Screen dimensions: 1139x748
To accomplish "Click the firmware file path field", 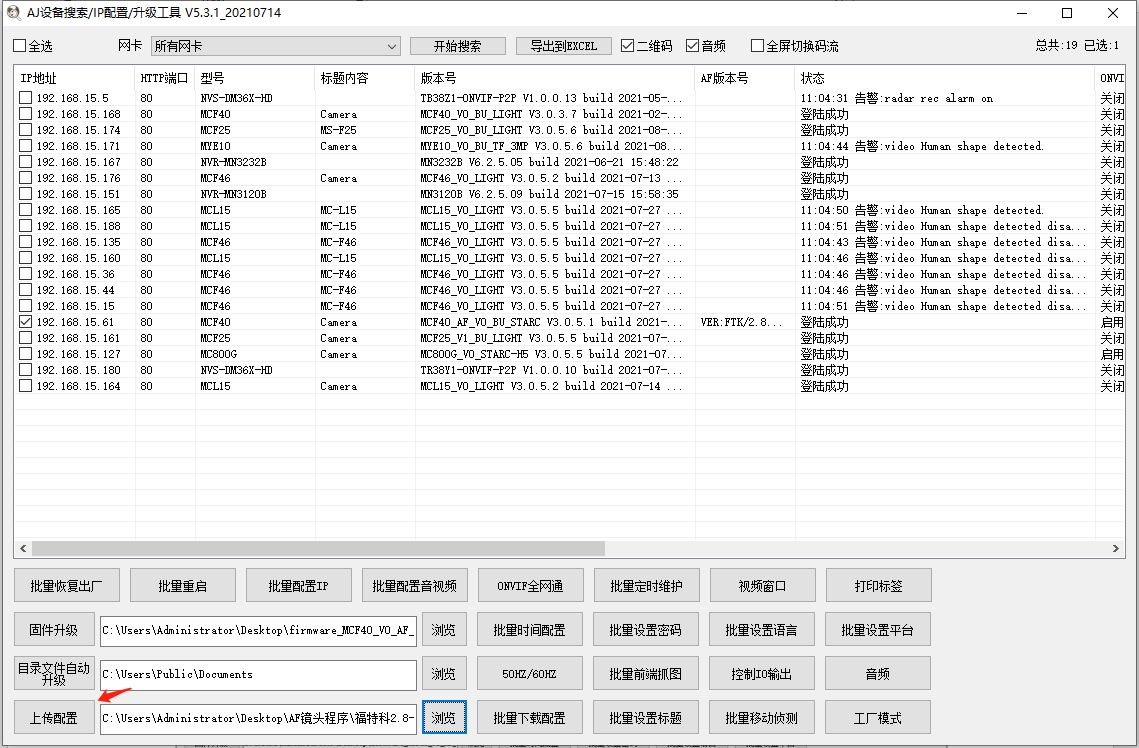I will tap(258, 630).
